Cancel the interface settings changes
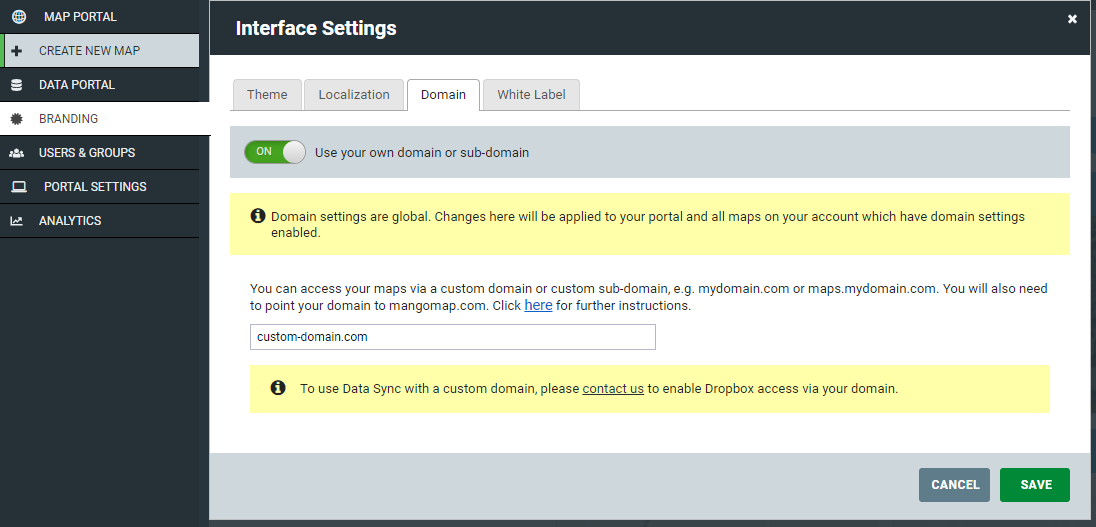 click(x=955, y=485)
